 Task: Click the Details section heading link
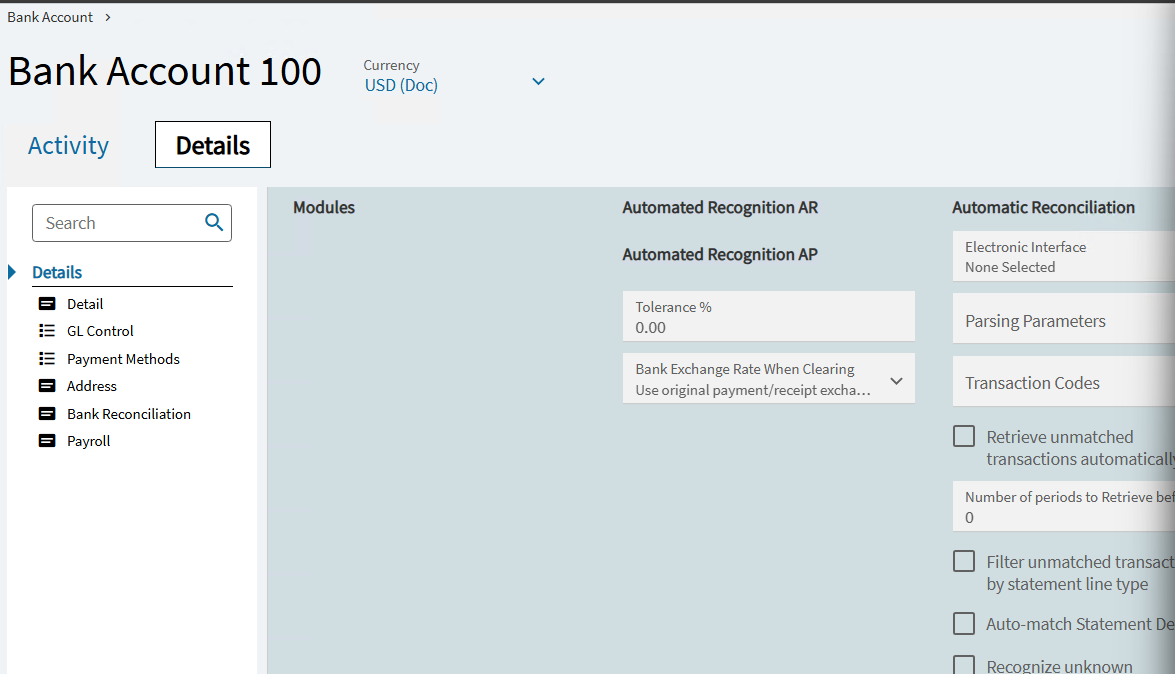tap(57, 272)
